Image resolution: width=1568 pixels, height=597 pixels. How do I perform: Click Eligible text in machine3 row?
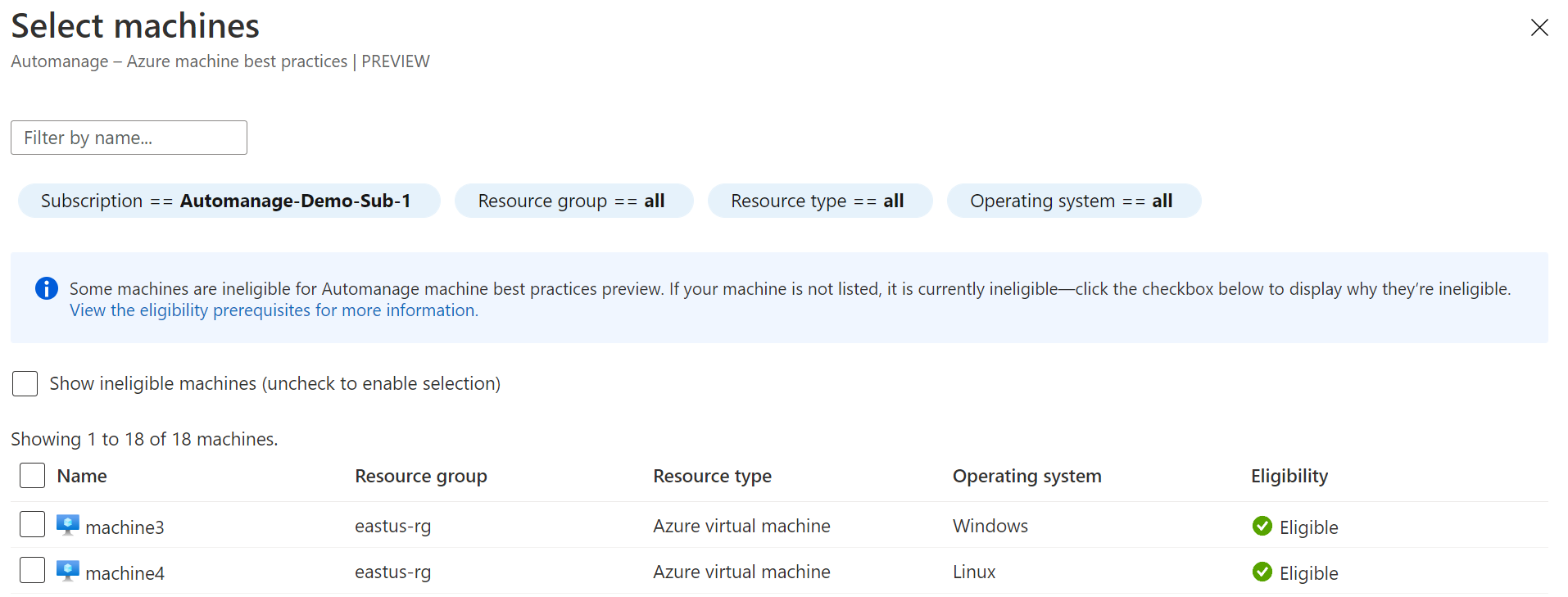tap(1308, 527)
